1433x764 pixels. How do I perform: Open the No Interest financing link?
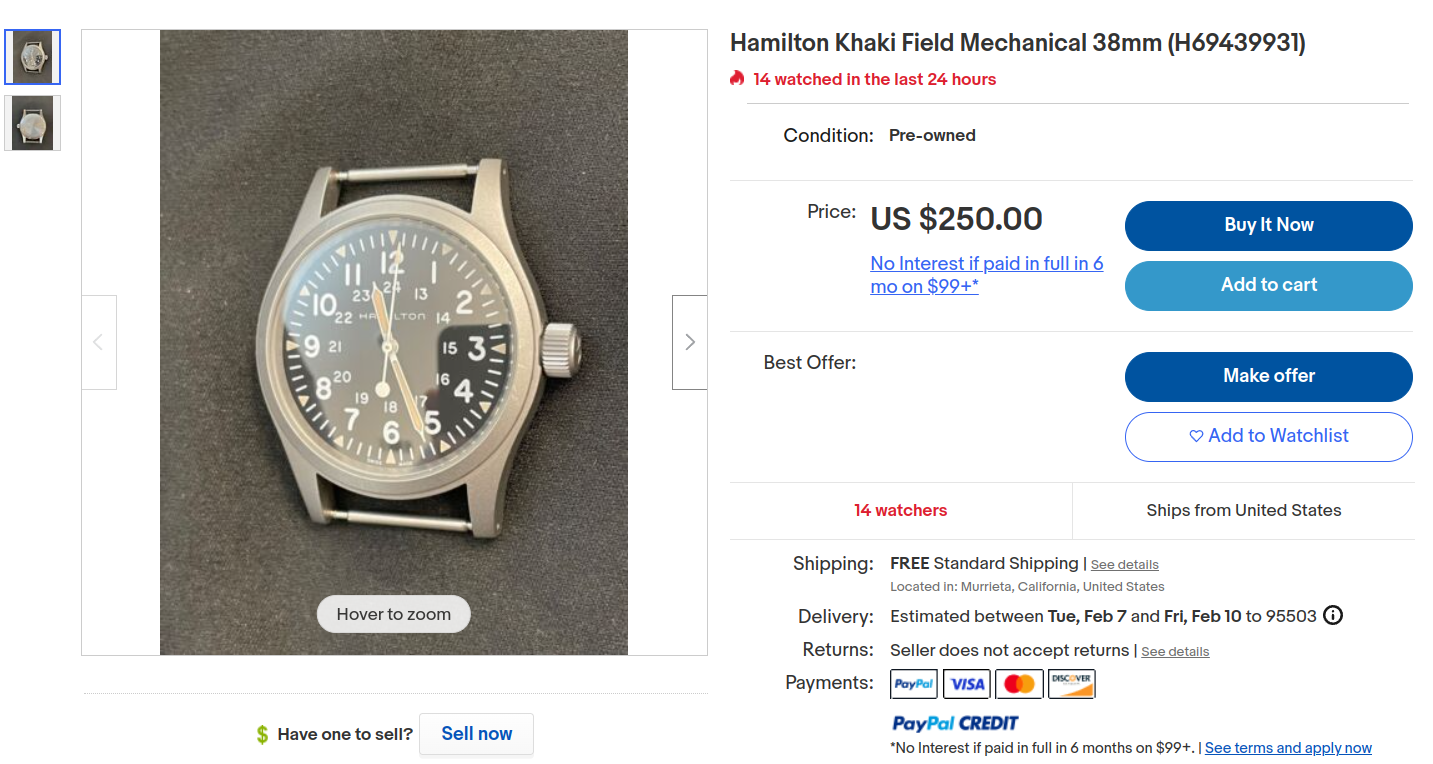click(986, 275)
